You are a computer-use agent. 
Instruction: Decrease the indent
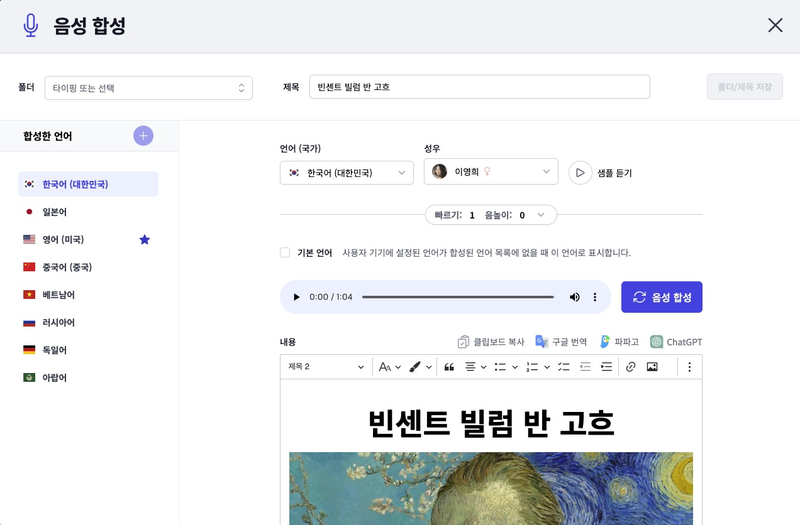pos(585,367)
